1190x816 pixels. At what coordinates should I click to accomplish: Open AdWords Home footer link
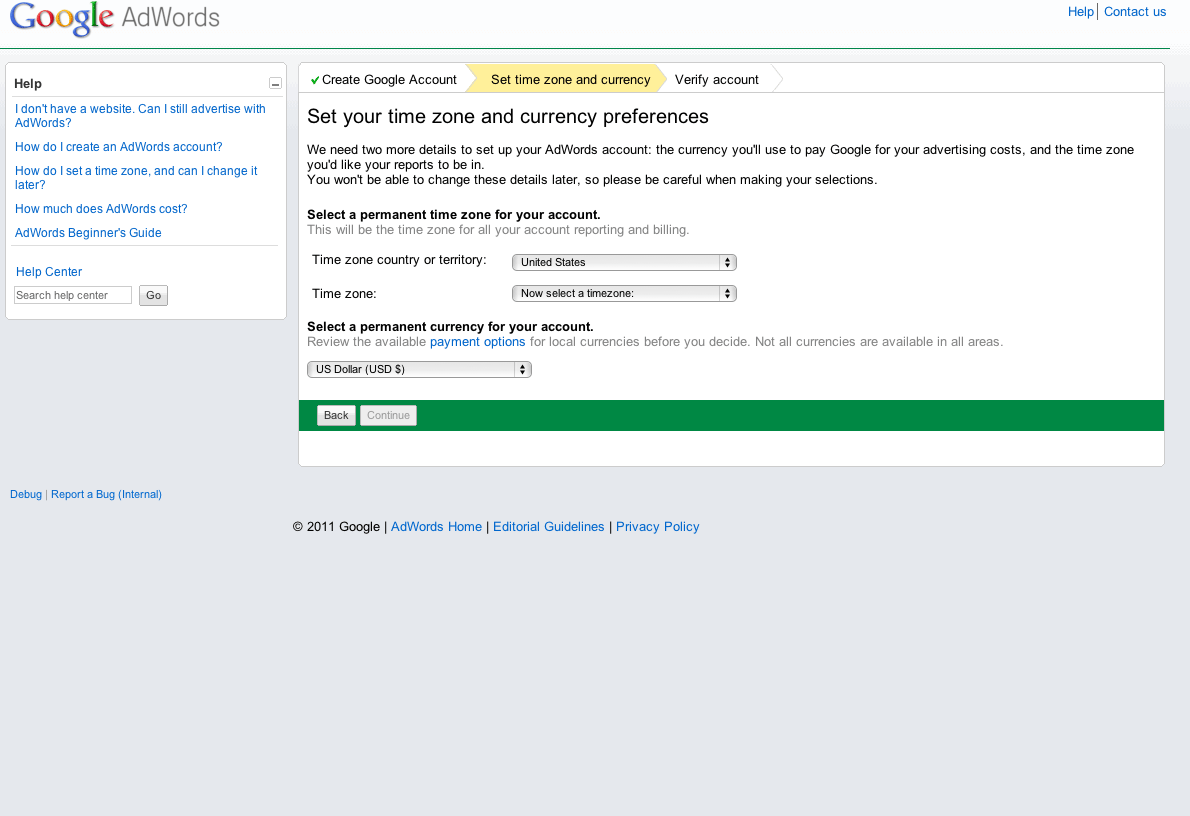click(436, 527)
